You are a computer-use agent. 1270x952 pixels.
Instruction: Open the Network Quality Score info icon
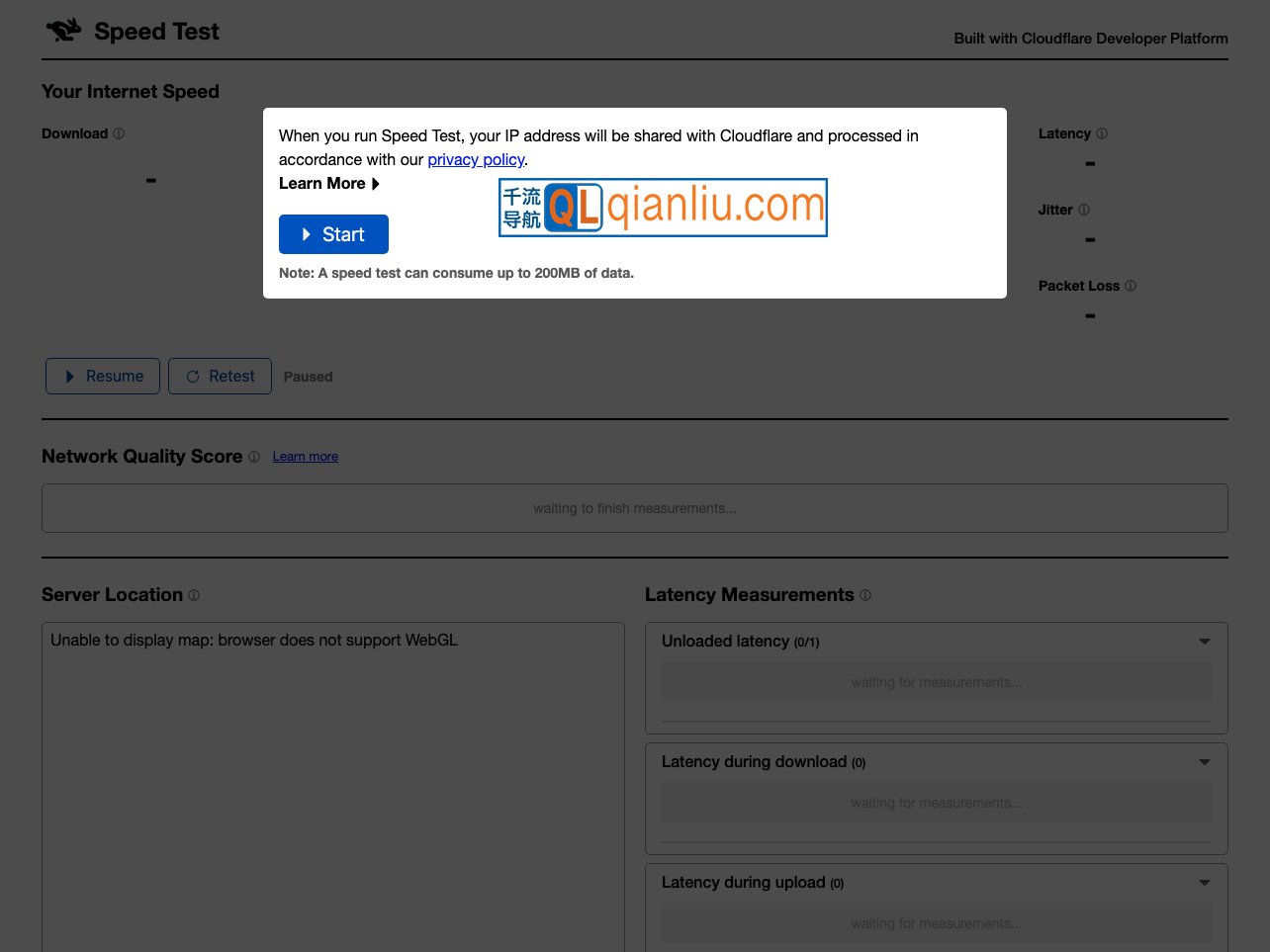(x=254, y=457)
